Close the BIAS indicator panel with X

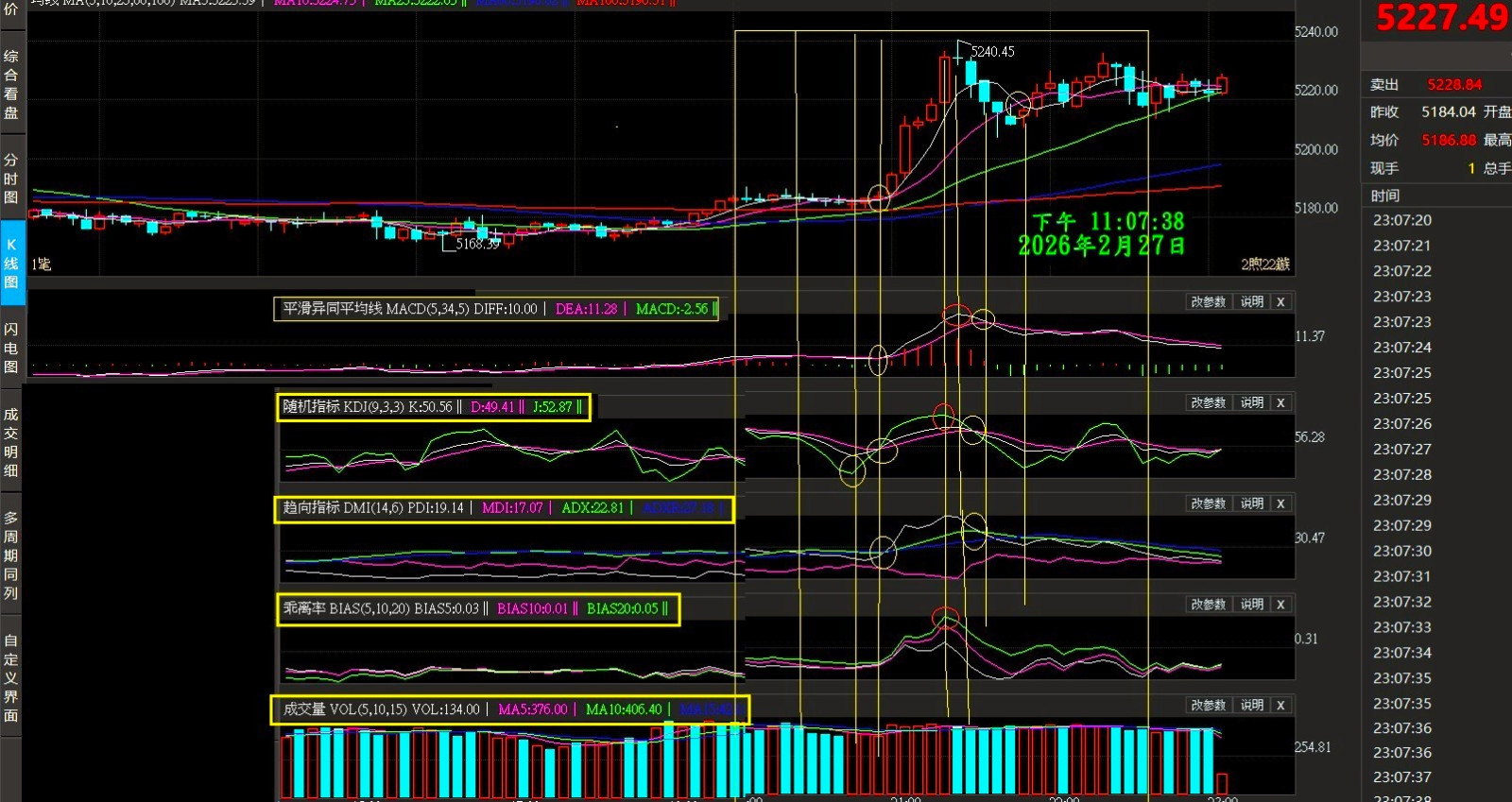(1280, 605)
